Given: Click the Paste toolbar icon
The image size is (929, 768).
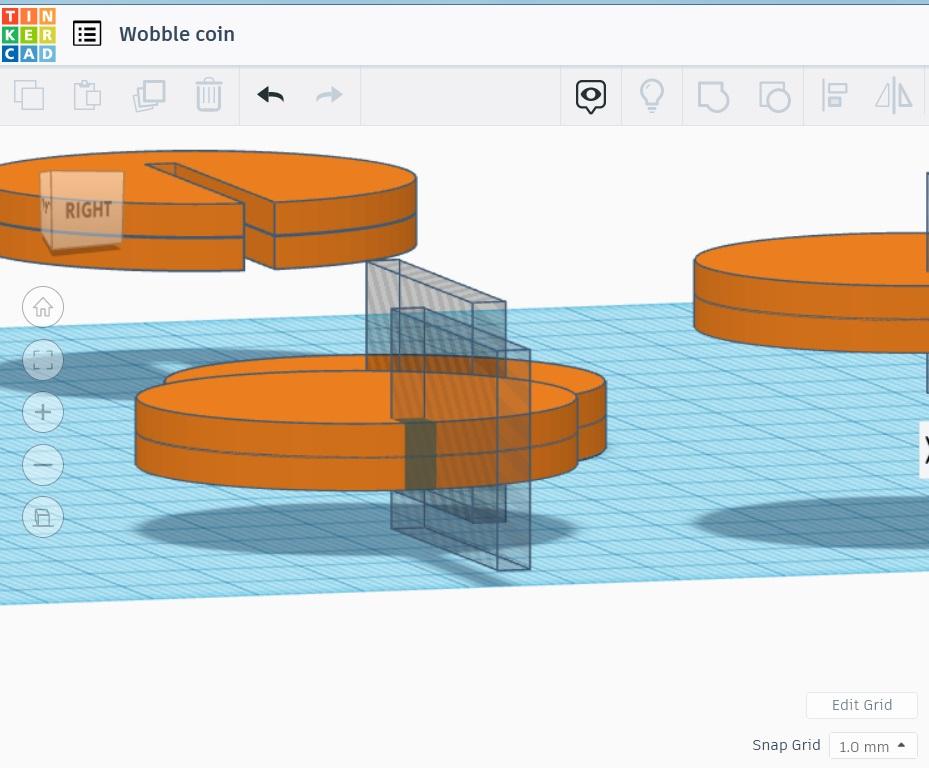Looking at the screenshot, I should (87, 95).
